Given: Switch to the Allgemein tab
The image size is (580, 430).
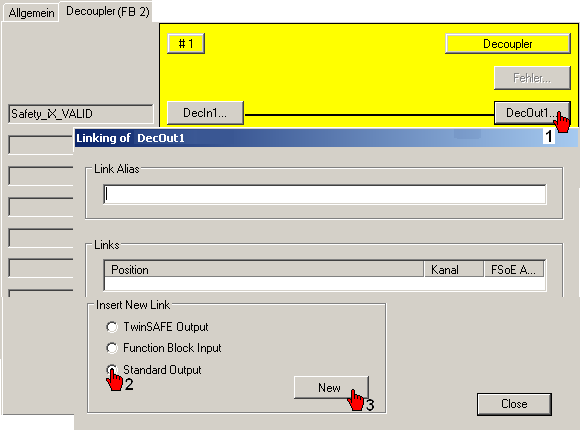Looking at the screenshot, I should (31, 13).
